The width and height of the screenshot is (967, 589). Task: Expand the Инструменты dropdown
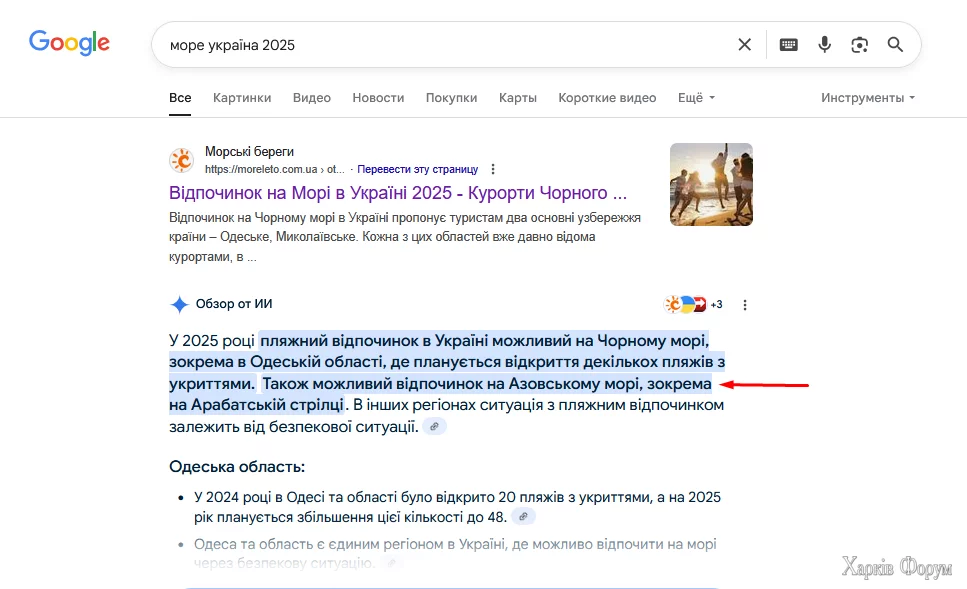coord(868,97)
